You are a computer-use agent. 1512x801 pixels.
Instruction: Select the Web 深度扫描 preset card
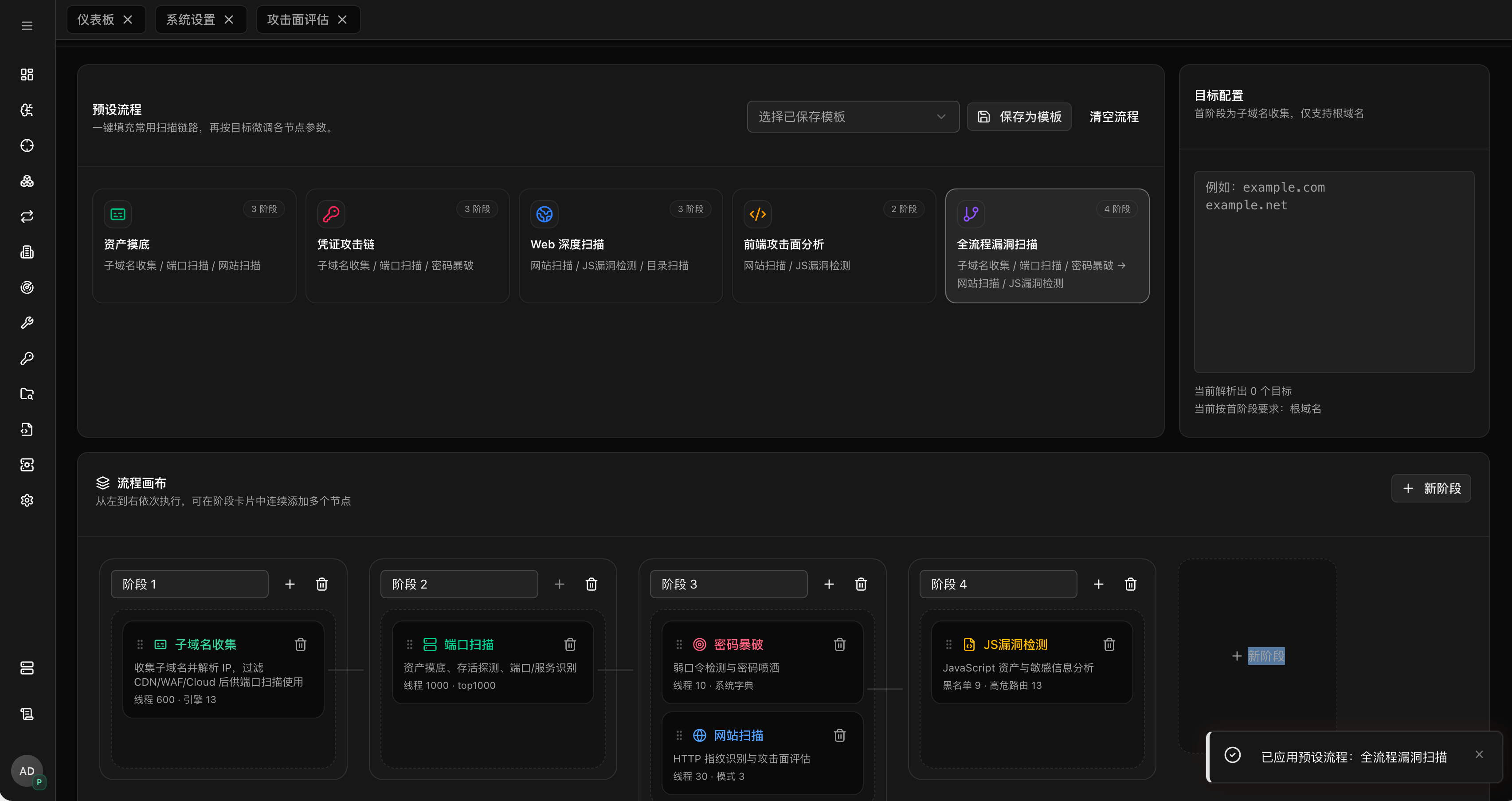pos(620,246)
